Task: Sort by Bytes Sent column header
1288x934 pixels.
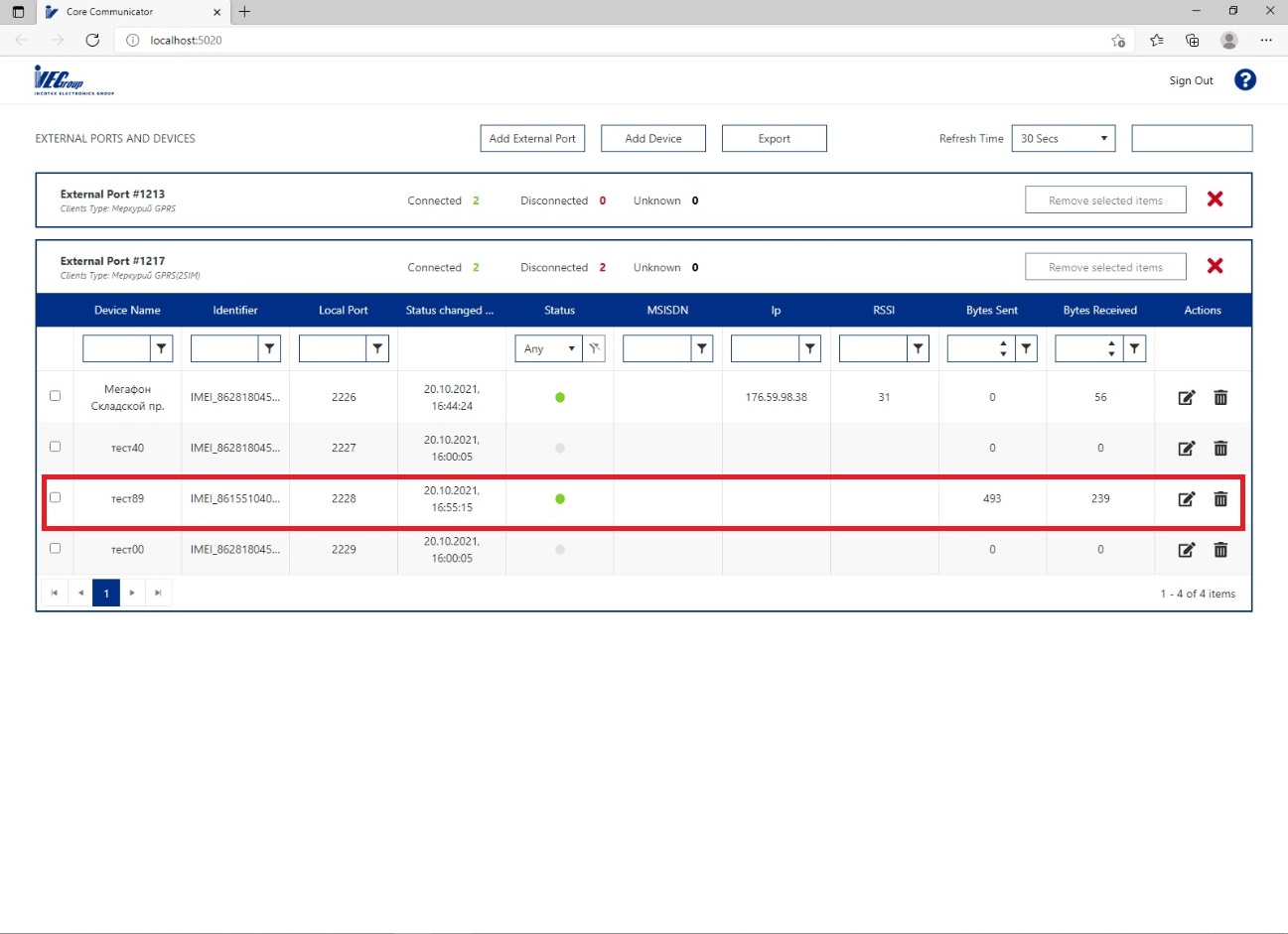Action: pyautogui.click(x=992, y=311)
